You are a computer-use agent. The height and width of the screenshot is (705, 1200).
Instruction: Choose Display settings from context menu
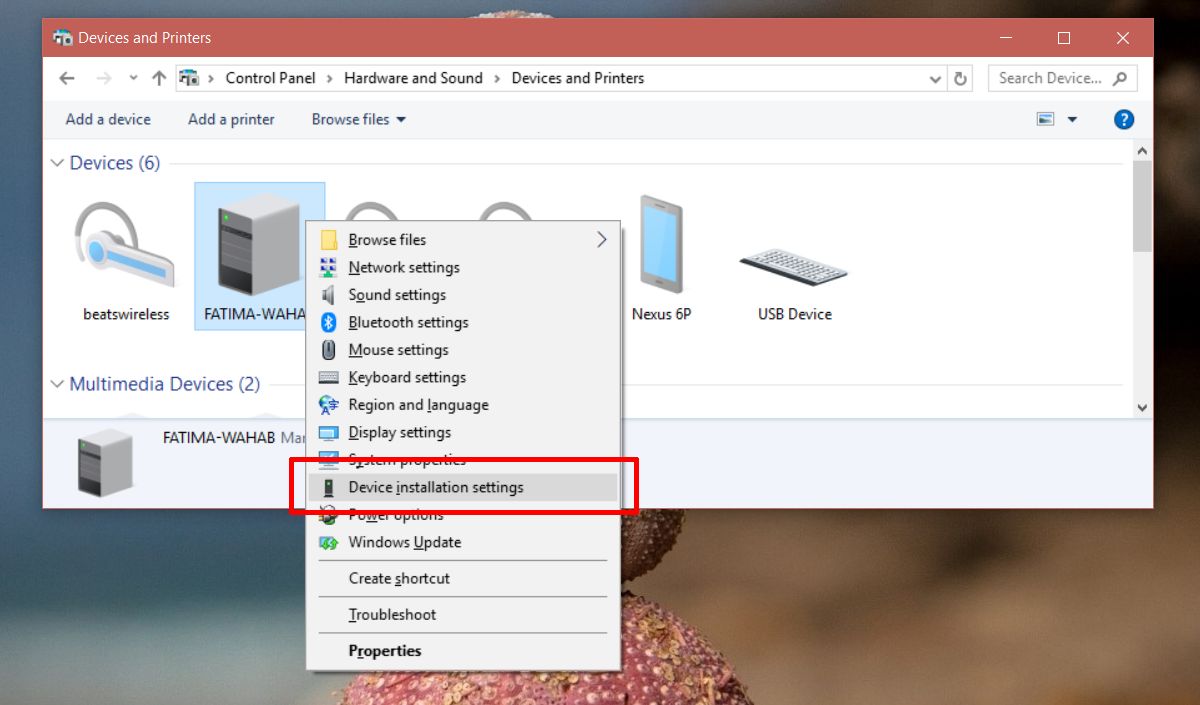coord(462,432)
